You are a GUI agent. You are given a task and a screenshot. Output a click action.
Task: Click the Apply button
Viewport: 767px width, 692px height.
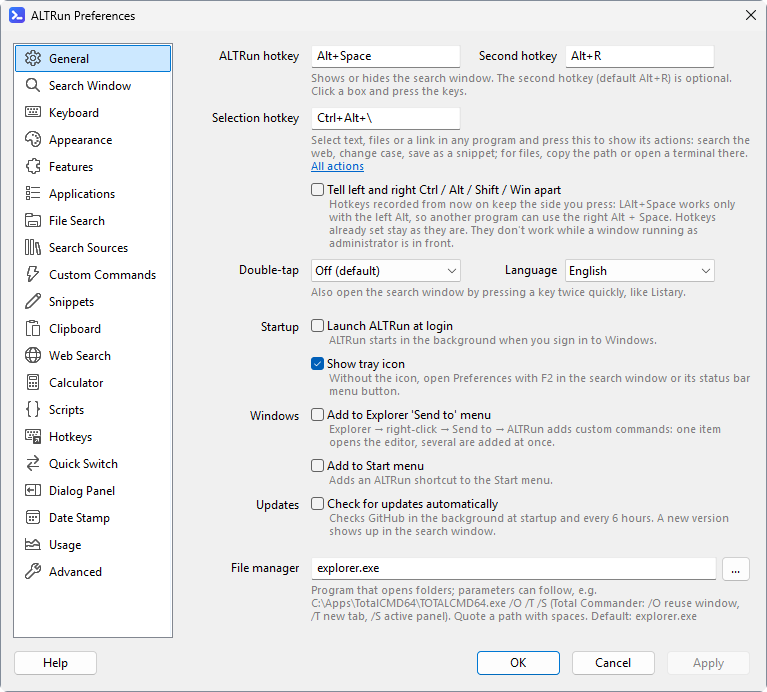[708, 663]
